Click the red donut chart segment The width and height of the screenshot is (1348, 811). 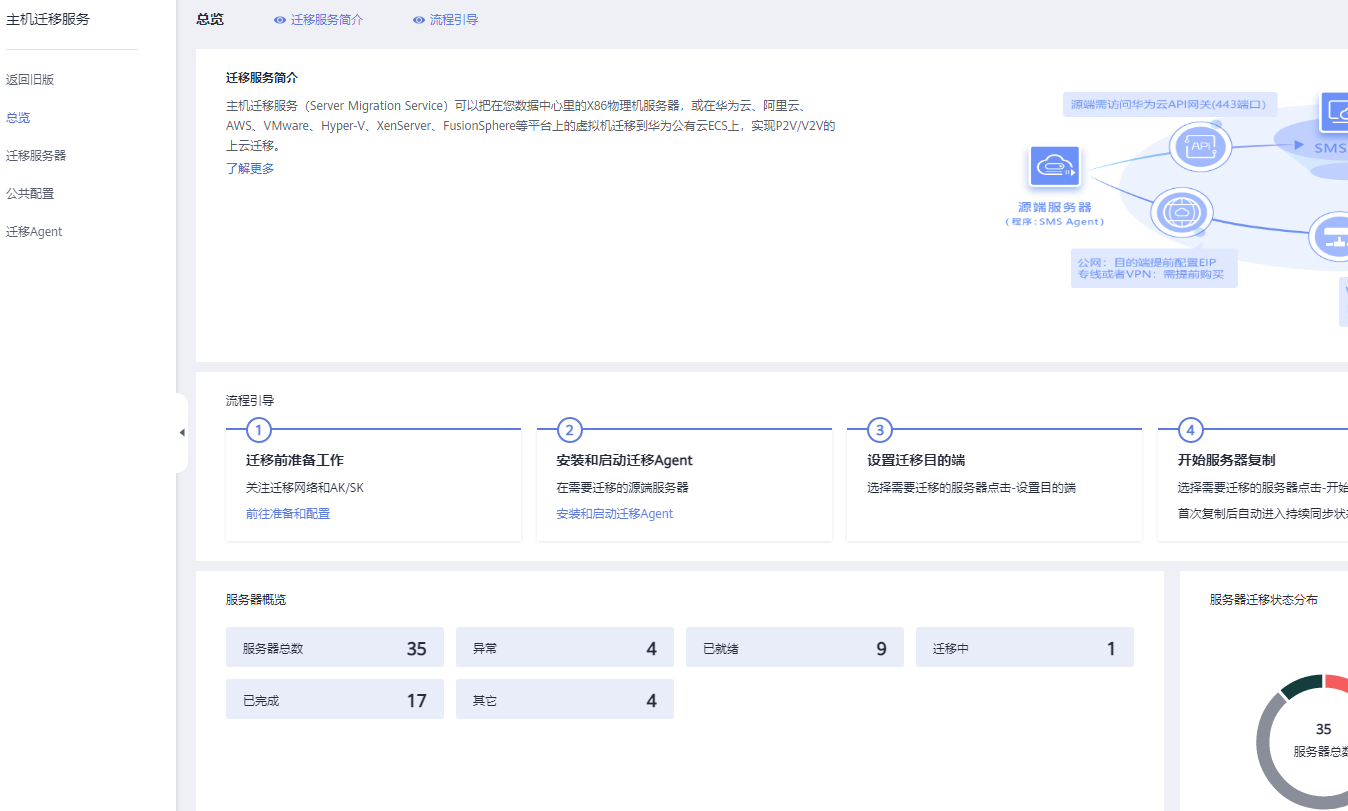pyautogui.click(x=1337, y=682)
